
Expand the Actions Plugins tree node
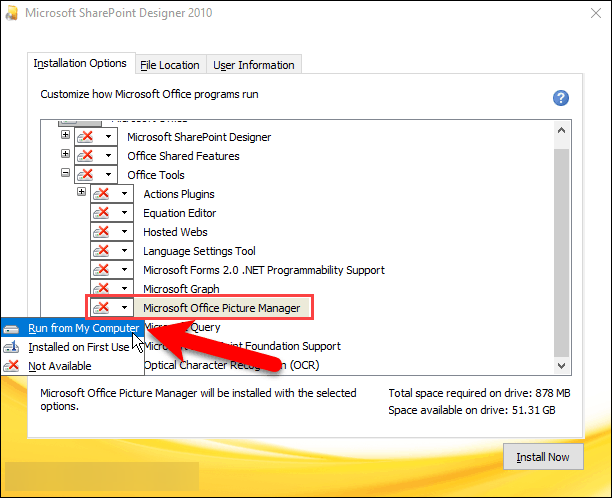81,191
